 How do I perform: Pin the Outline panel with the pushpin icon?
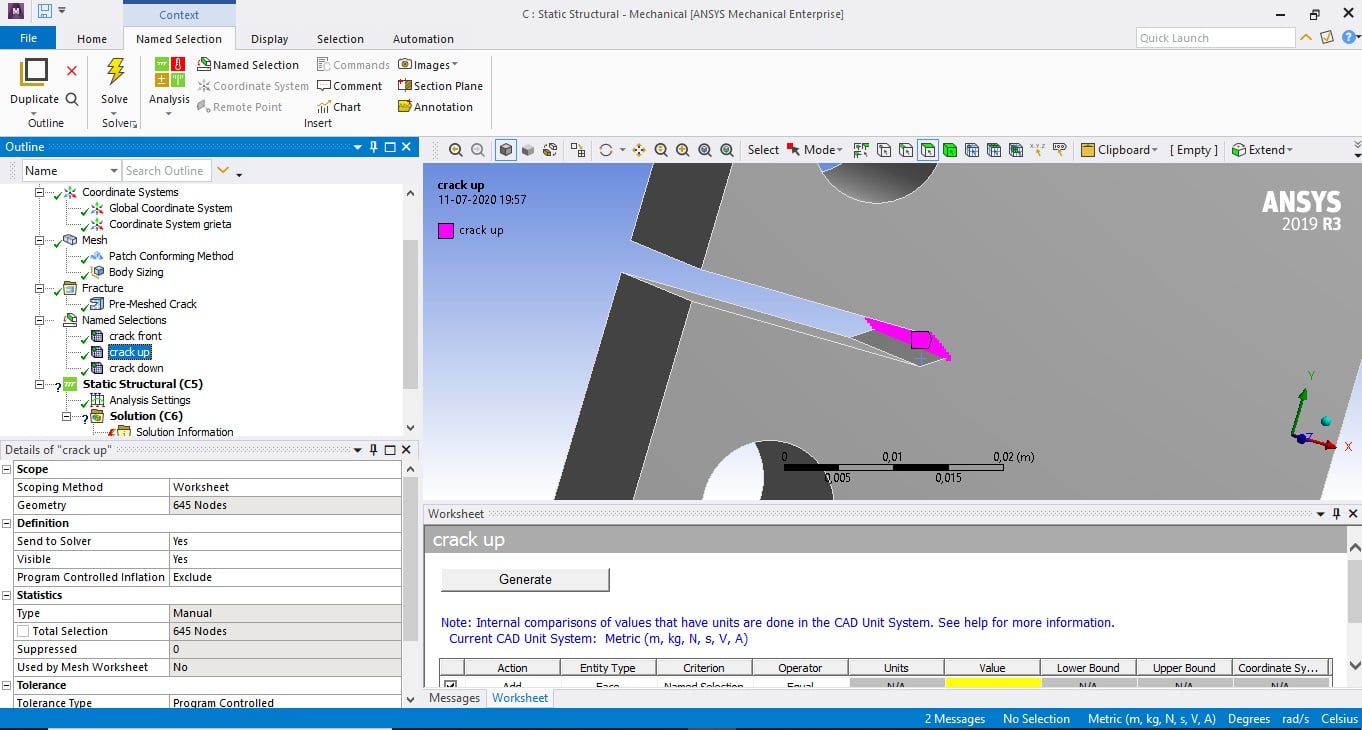point(374,147)
